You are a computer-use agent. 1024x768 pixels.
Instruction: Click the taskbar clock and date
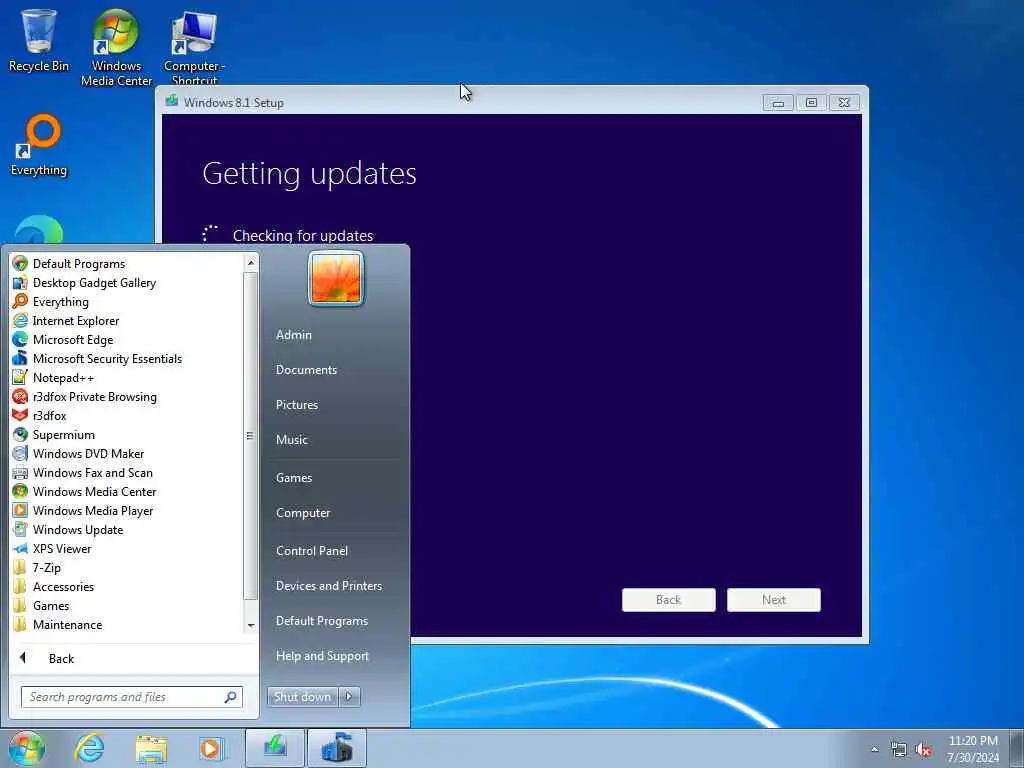[x=973, y=749]
